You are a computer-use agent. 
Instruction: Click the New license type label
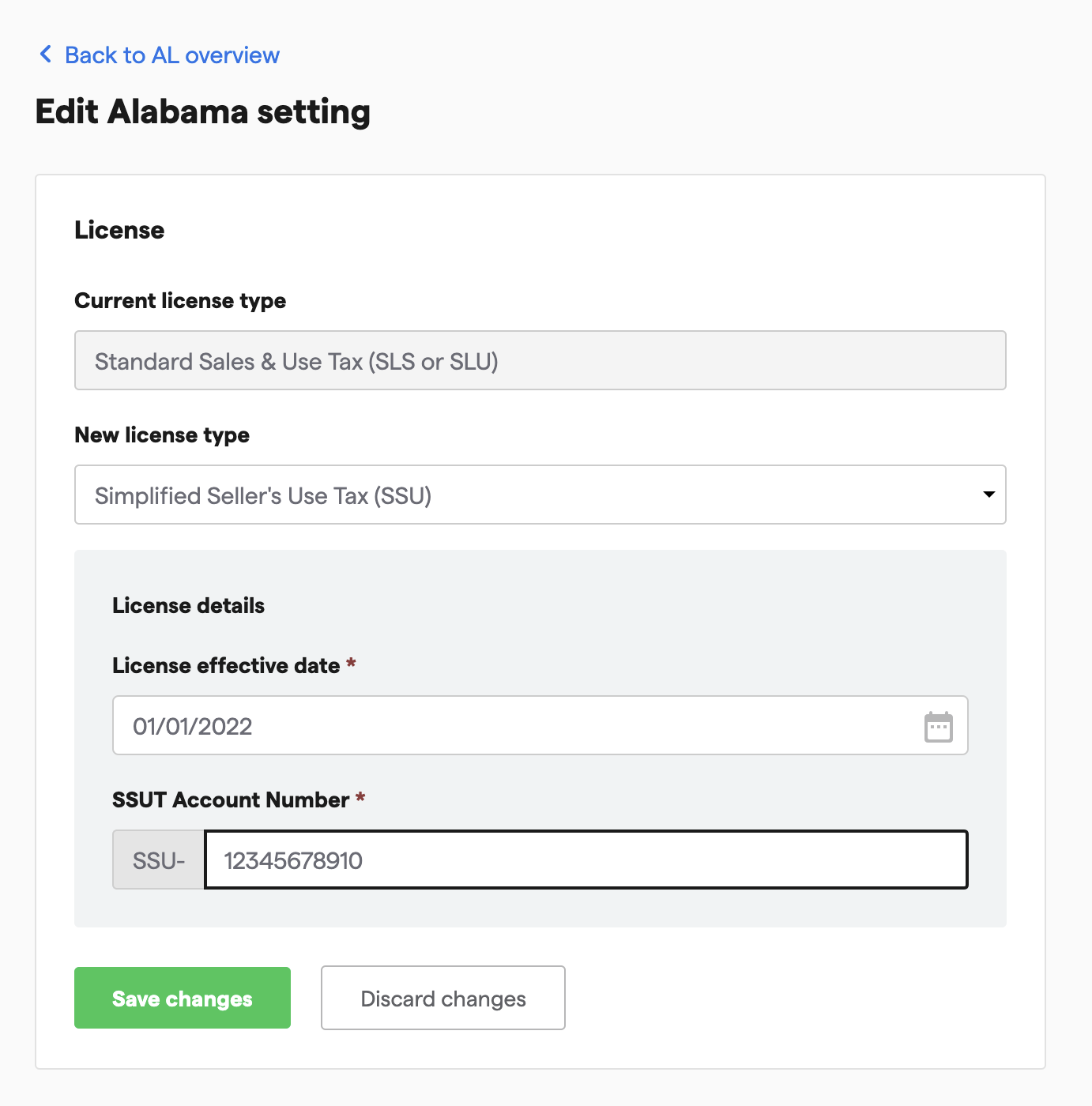tap(162, 435)
